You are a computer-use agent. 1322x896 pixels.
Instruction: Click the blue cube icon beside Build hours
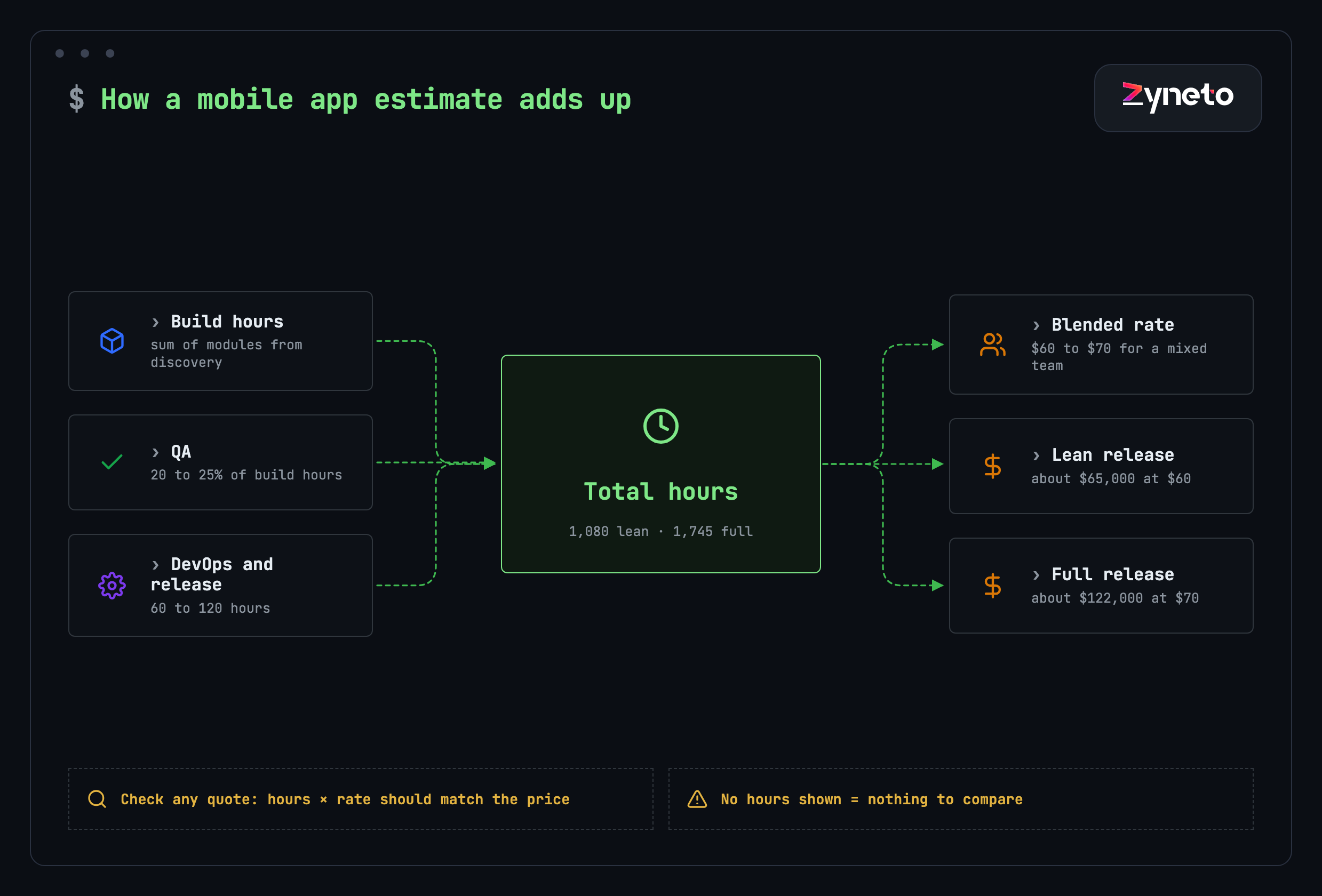pyautogui.click(x=112, y=341)
